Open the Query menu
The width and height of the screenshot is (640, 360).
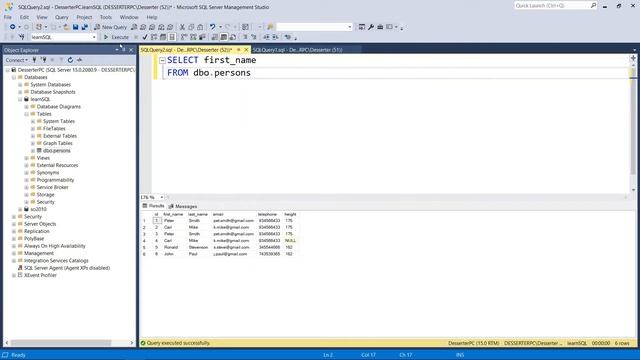tap(62, 17)
